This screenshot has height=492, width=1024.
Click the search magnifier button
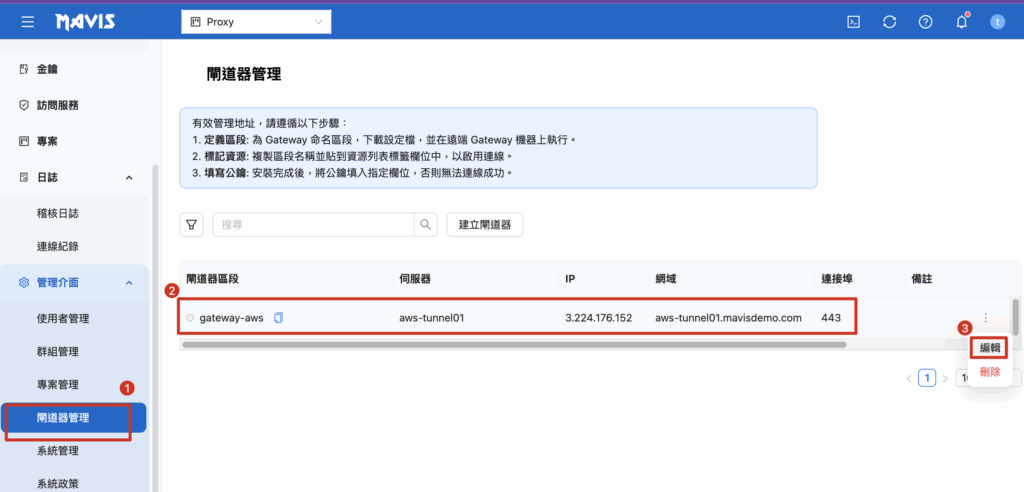point(426,225)
